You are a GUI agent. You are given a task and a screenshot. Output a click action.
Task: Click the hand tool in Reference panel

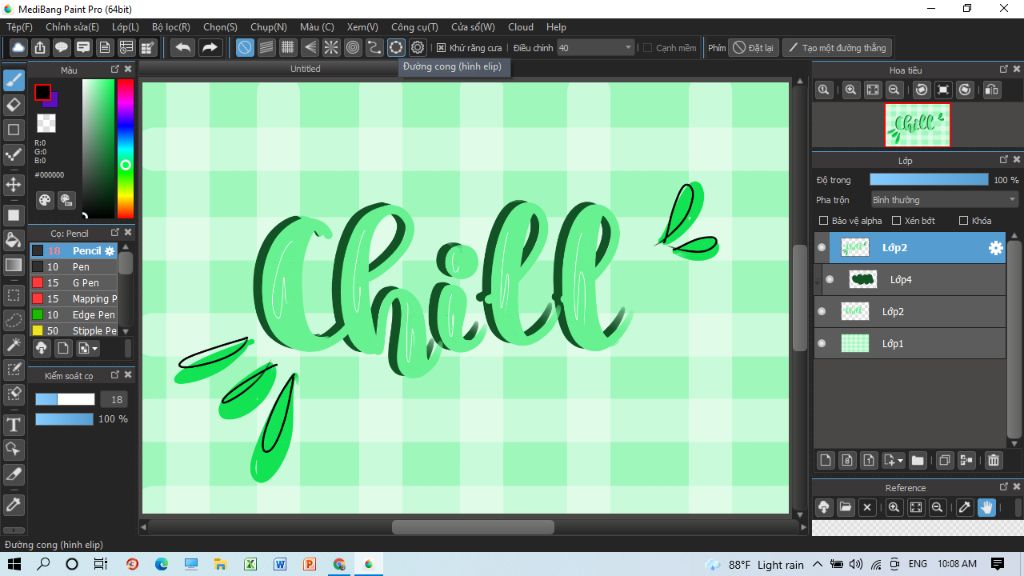[x=987, y=507]
